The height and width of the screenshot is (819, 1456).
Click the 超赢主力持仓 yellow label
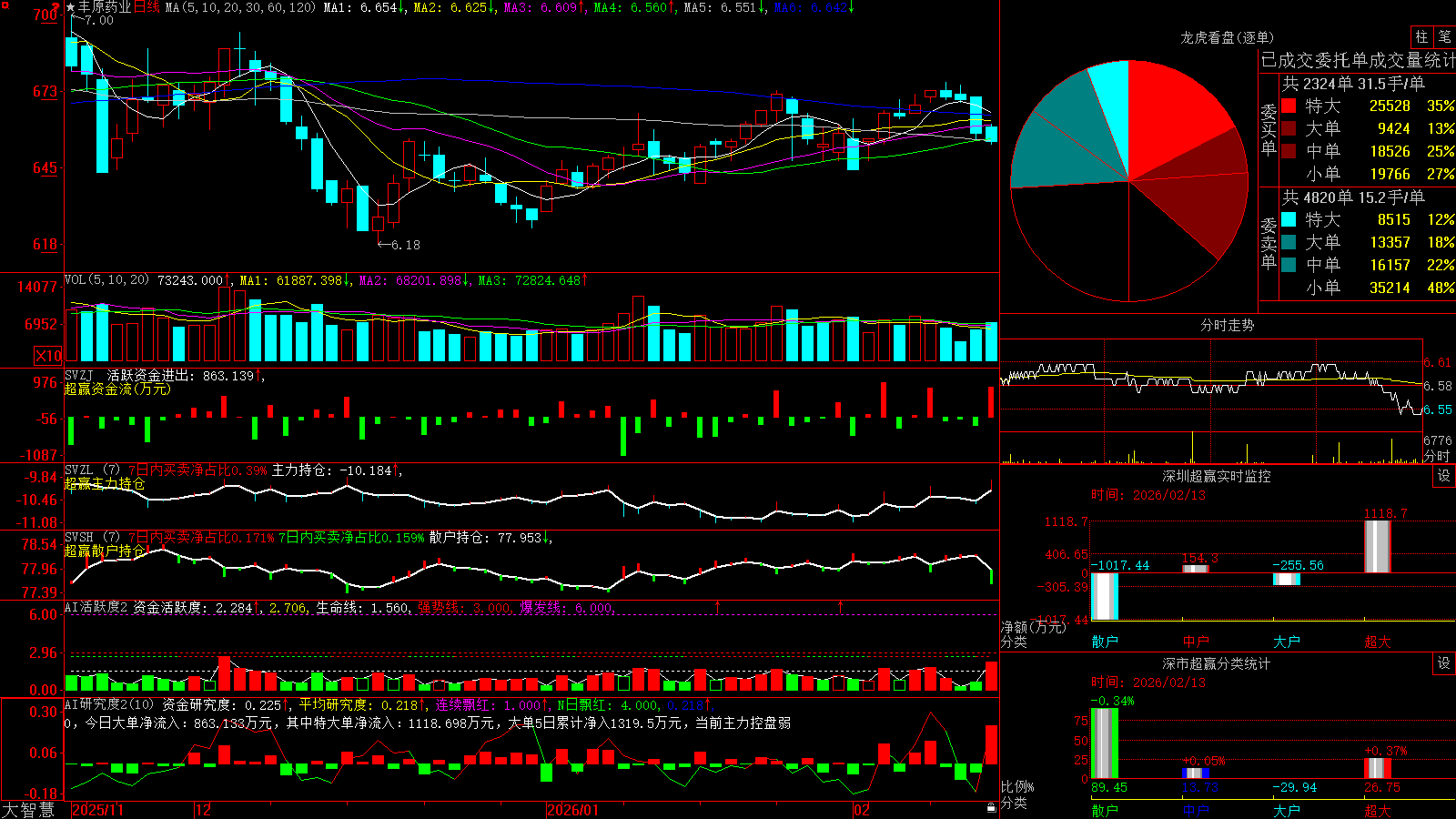(105, 483)
